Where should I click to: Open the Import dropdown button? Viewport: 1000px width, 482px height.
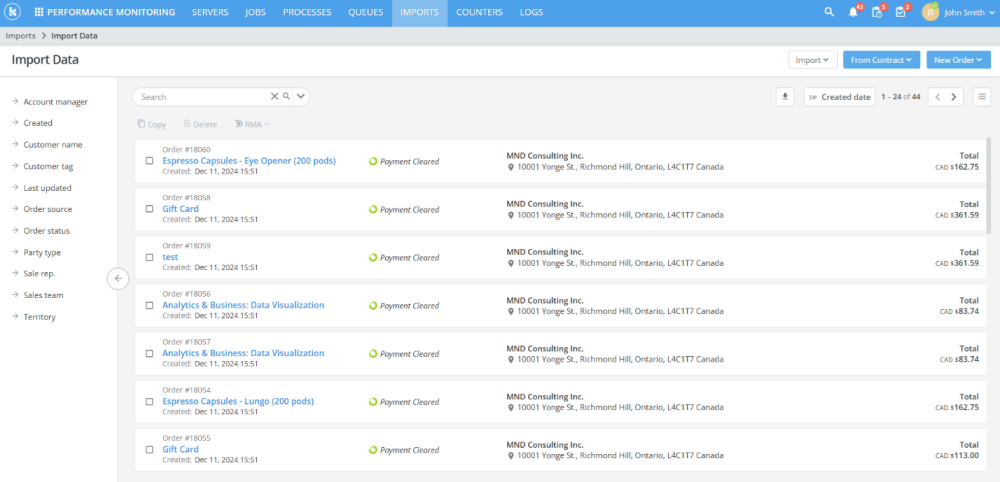pos(812,60)
